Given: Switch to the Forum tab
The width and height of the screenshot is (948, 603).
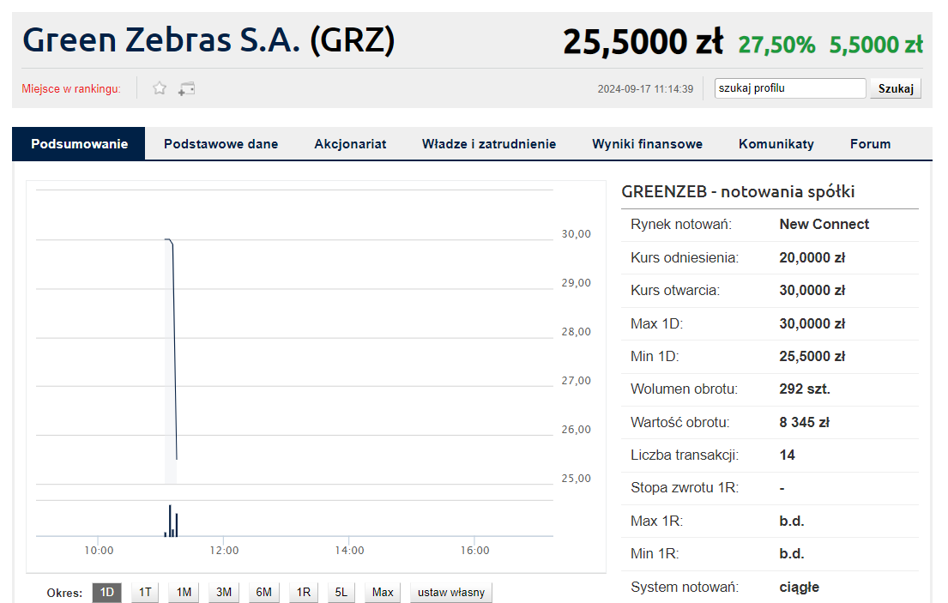Looking at the screenshot, I should click(870, 144).
